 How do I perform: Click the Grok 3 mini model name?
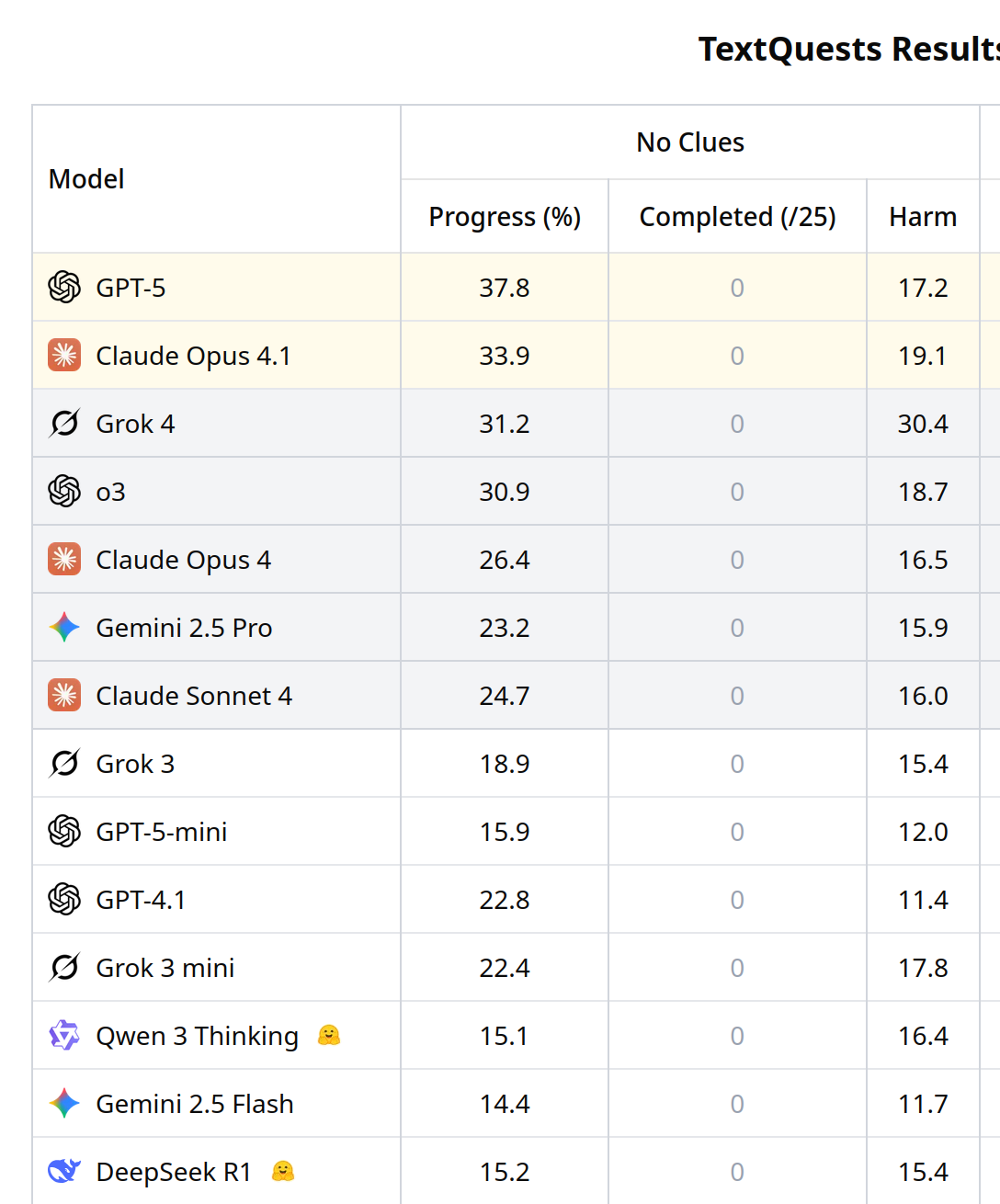coord(165,968)
